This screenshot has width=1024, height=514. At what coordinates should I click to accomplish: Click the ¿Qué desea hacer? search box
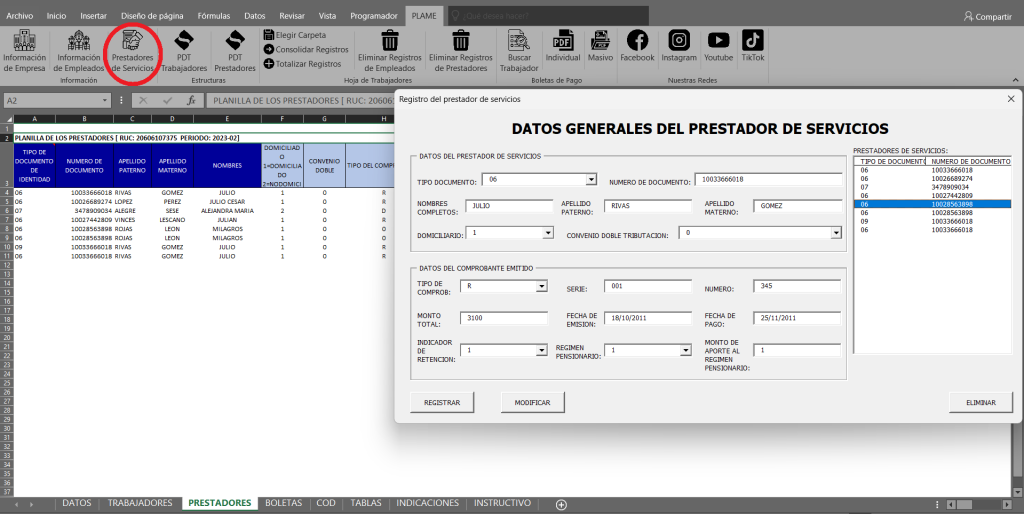coord(549,16)
